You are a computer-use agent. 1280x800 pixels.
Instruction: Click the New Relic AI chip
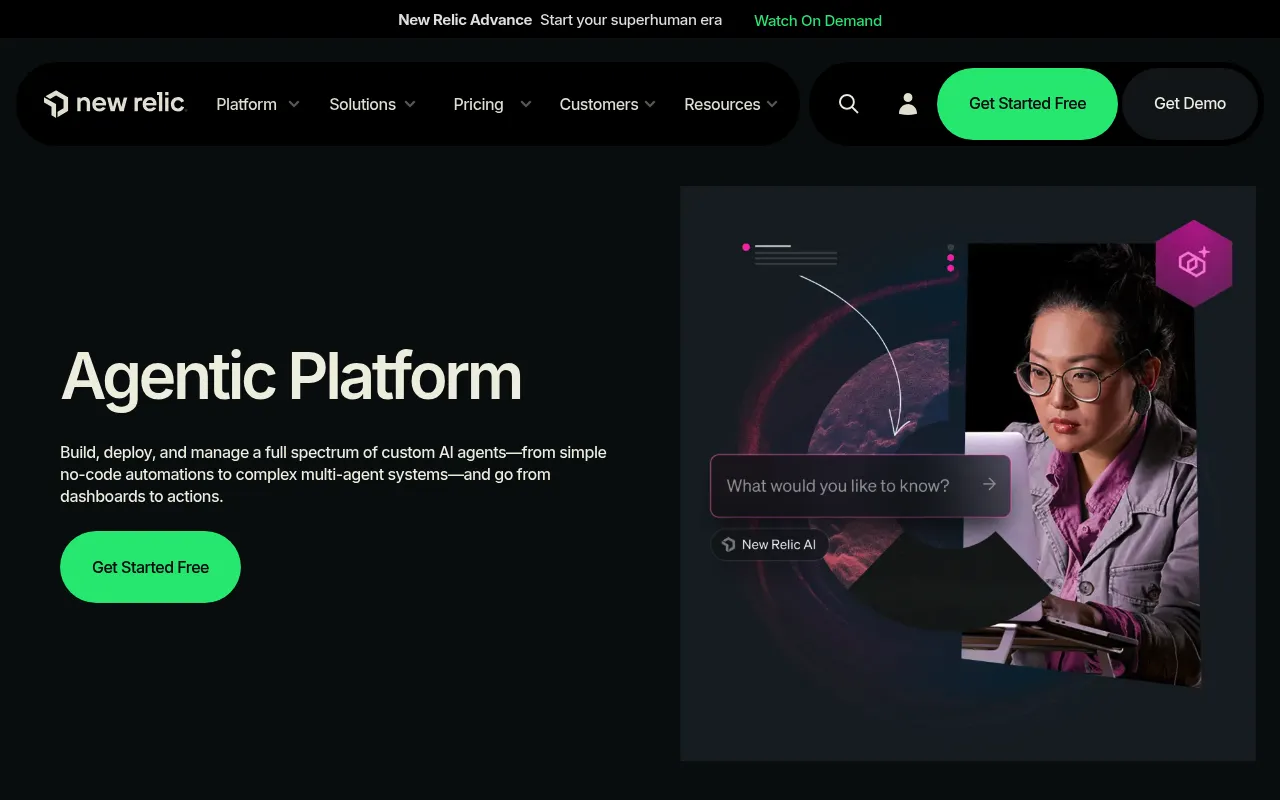click(769, 545)
